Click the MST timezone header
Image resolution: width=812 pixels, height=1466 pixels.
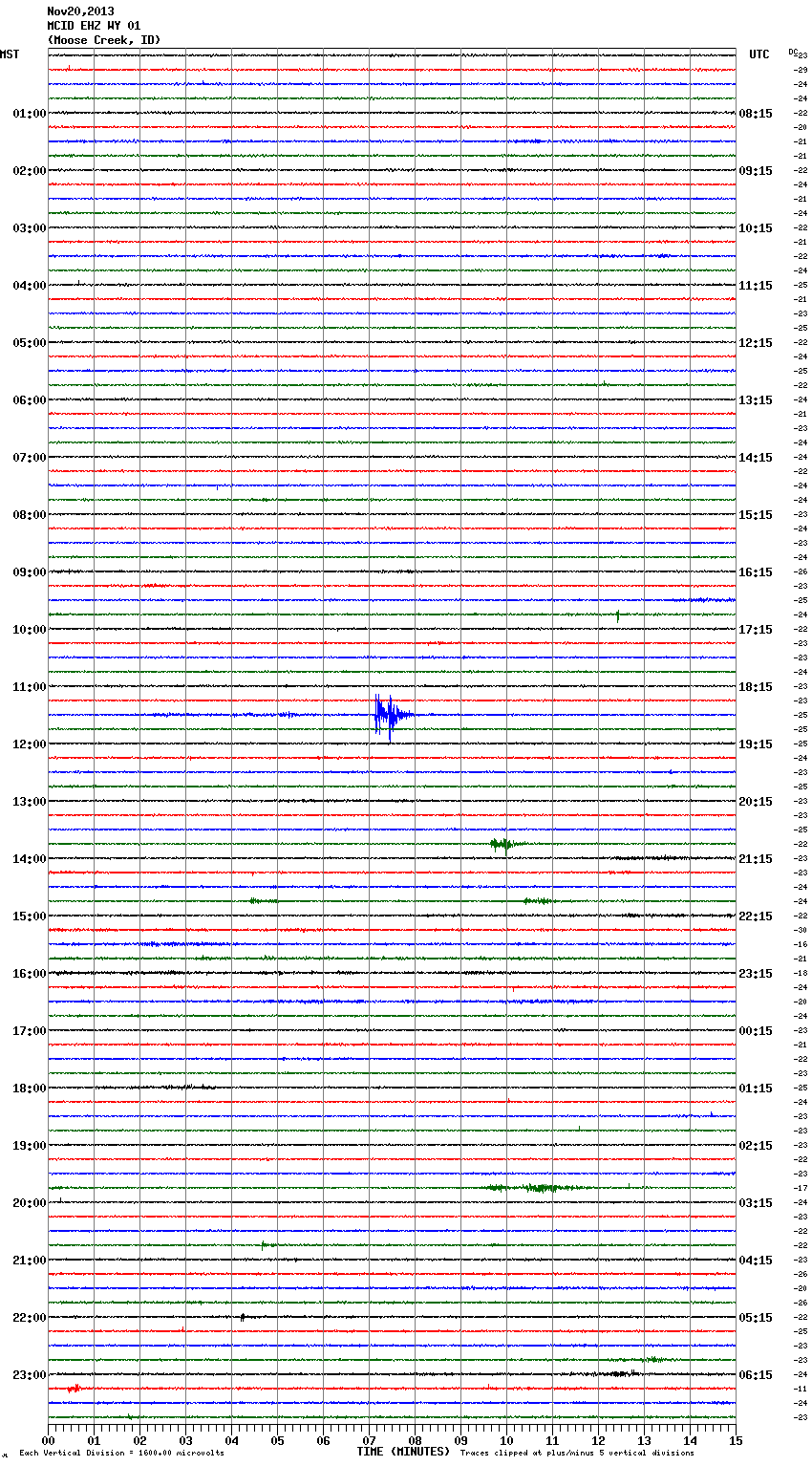(10, 54)
